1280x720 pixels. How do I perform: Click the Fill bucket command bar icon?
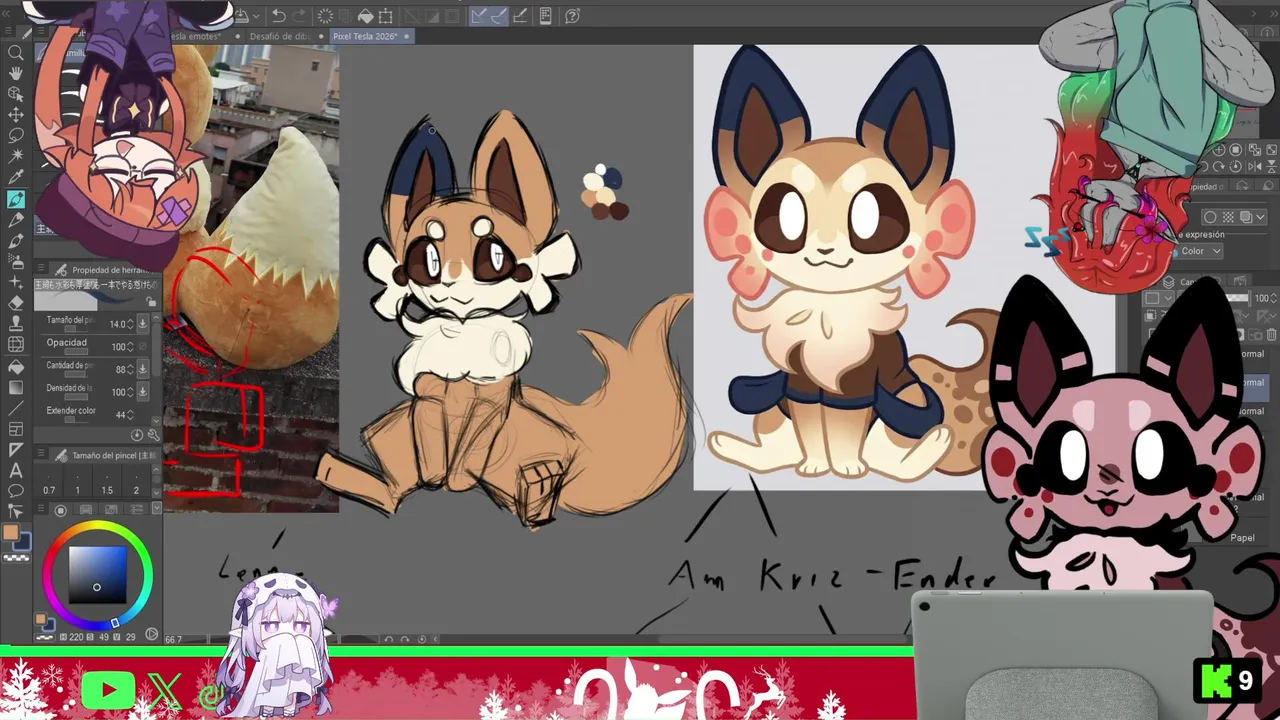pos(365,16)
